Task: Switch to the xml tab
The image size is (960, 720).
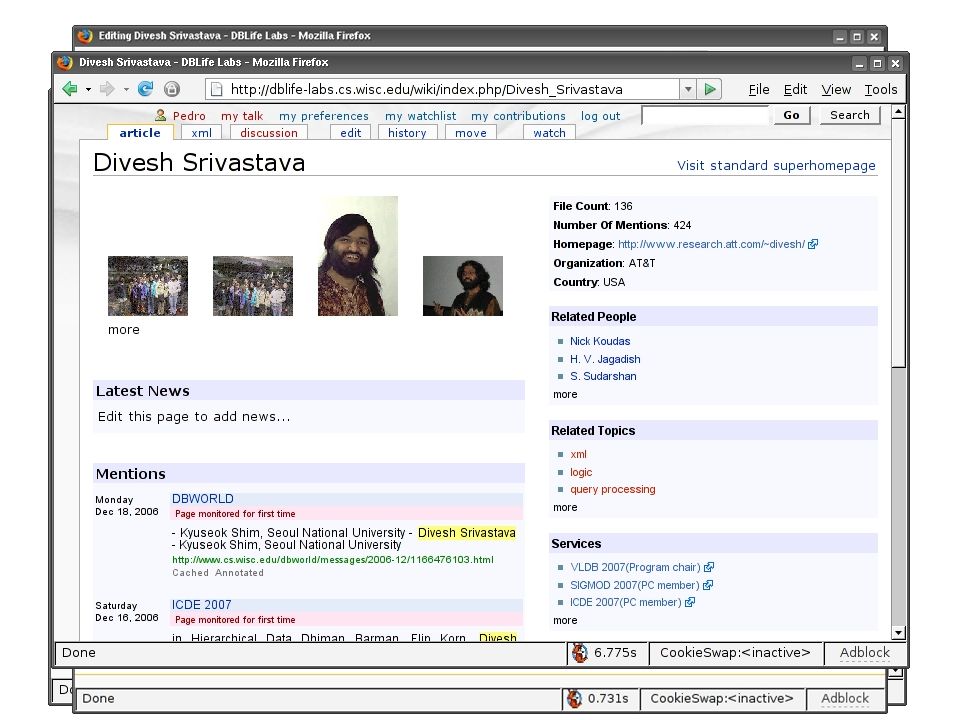Action: tap(201, 133)
